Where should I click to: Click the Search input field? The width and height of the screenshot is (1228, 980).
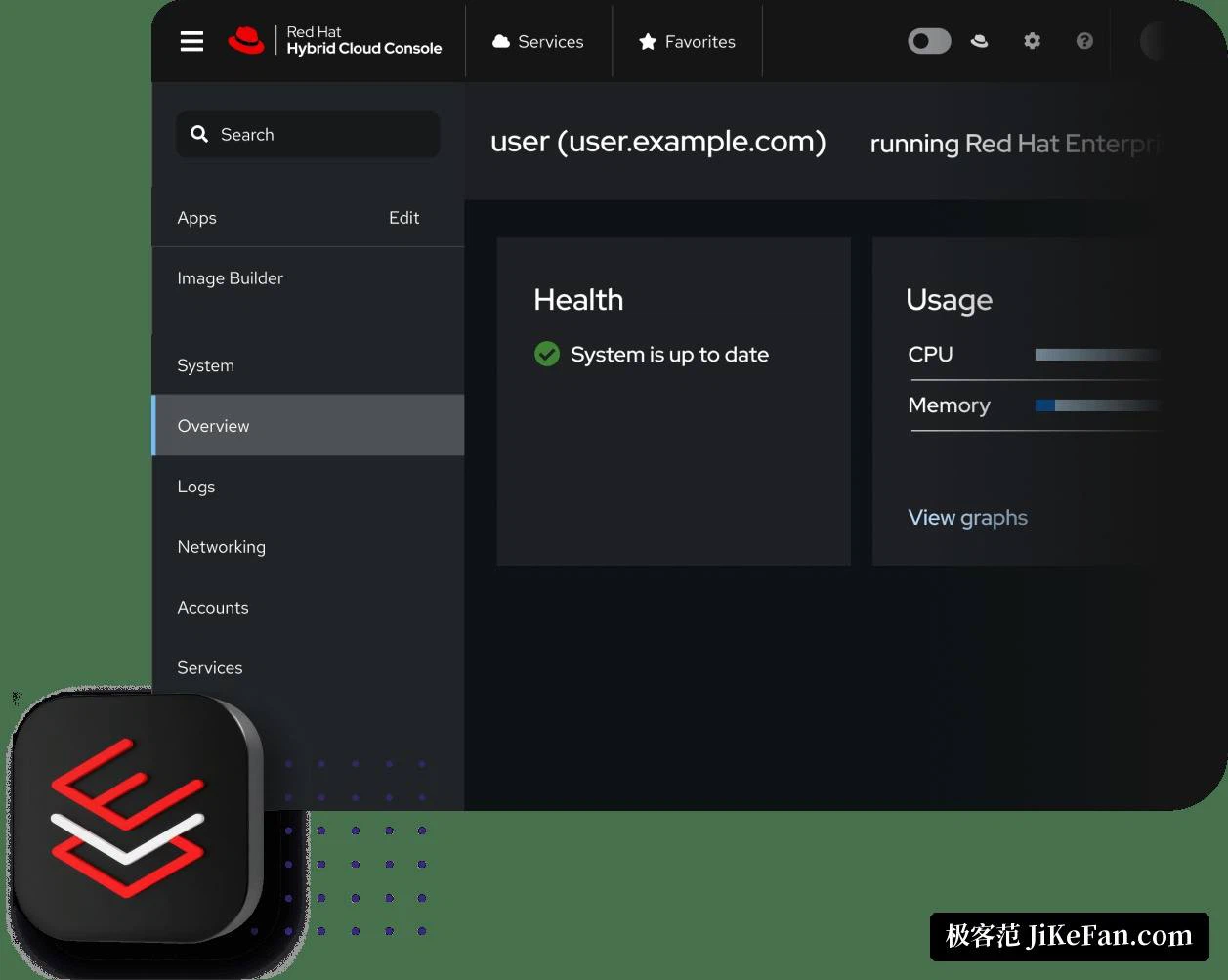[308, 135]
